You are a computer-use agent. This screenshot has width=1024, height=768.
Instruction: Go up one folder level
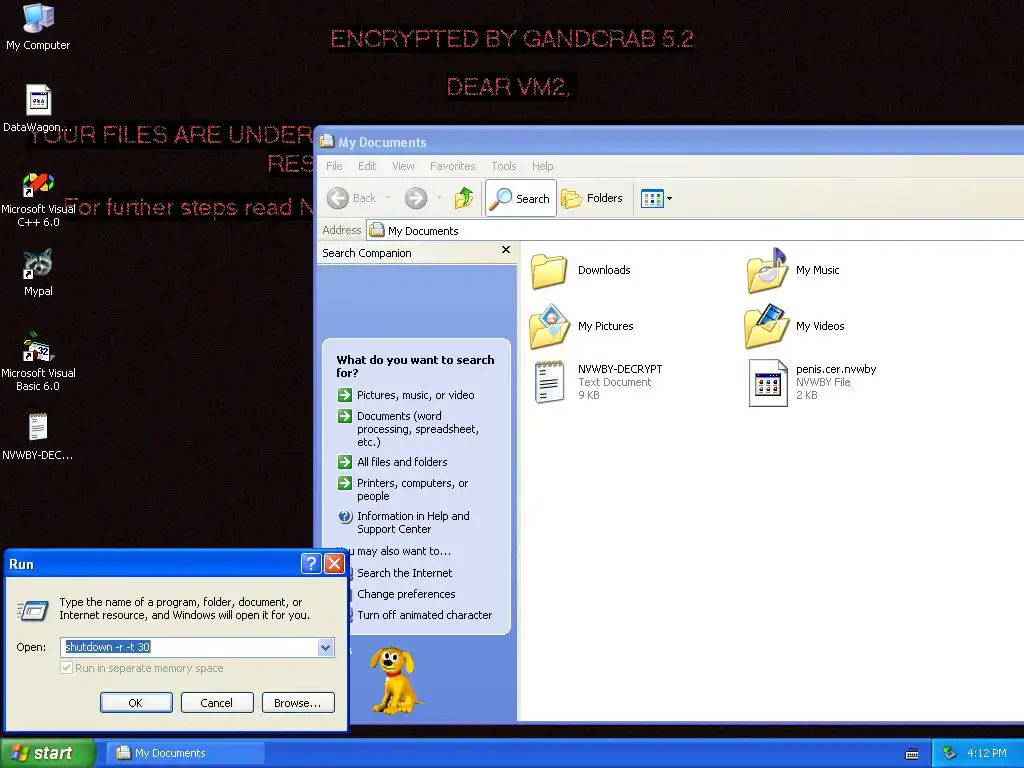pyautogui.click(x=464, y=198)
